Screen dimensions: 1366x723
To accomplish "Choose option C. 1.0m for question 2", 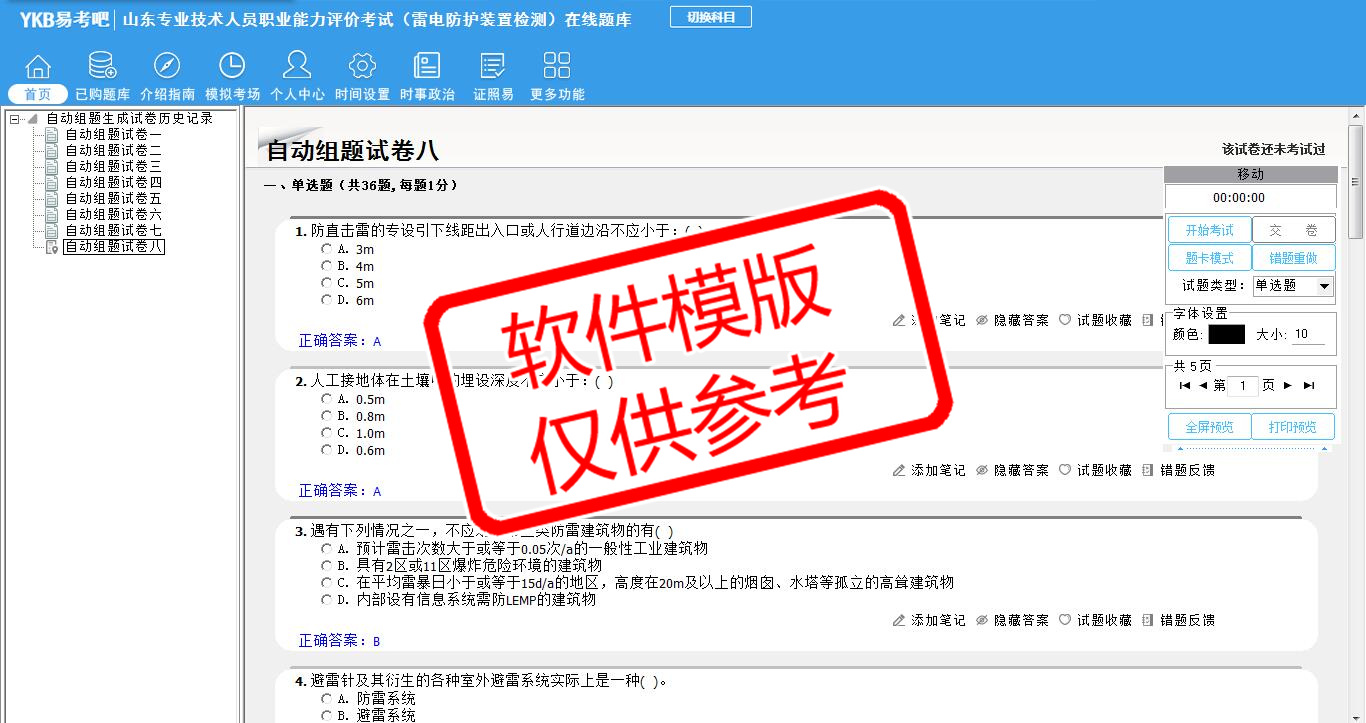I will coord(326,433).
